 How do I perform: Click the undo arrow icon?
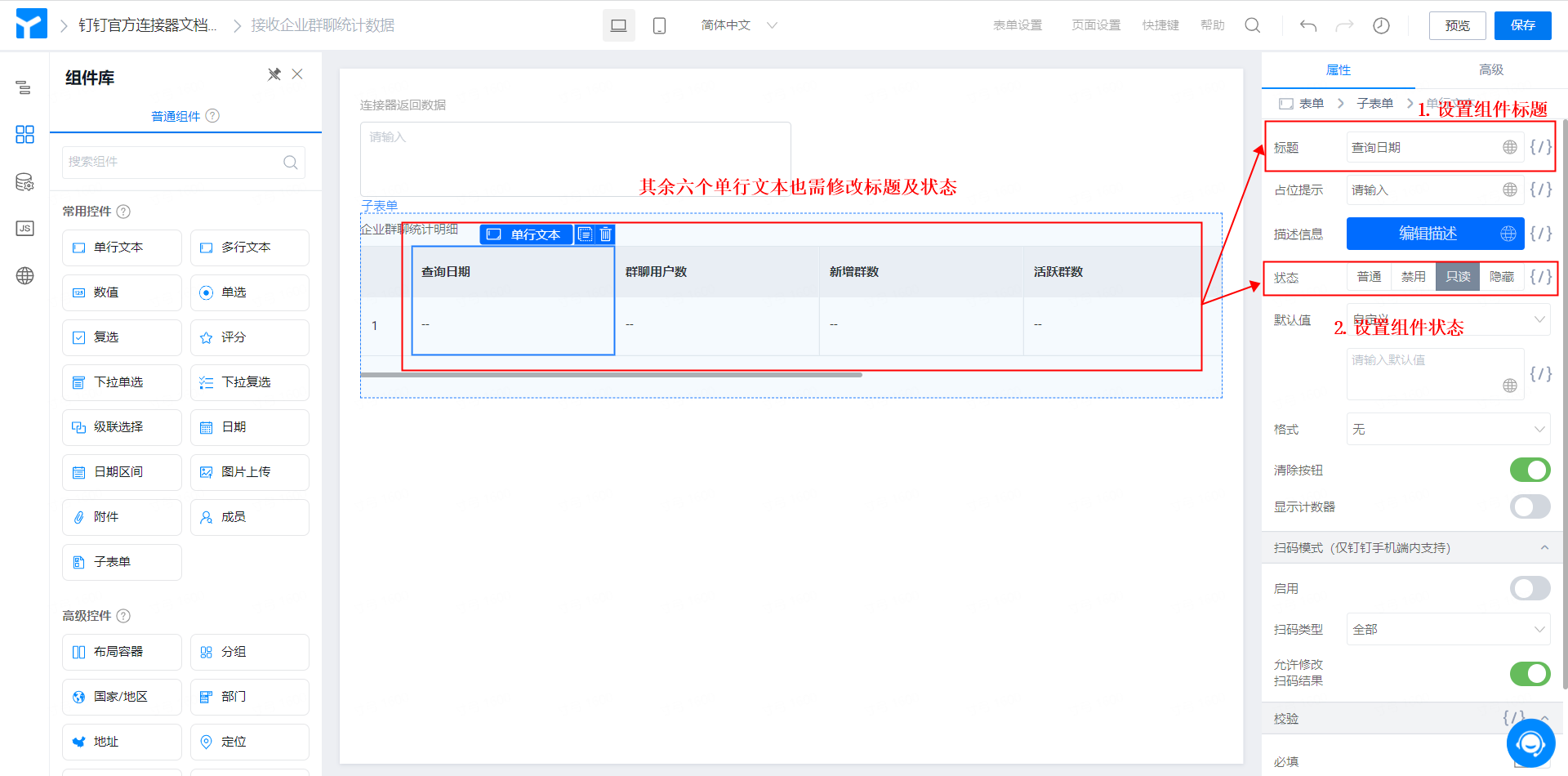point(1307,25)
